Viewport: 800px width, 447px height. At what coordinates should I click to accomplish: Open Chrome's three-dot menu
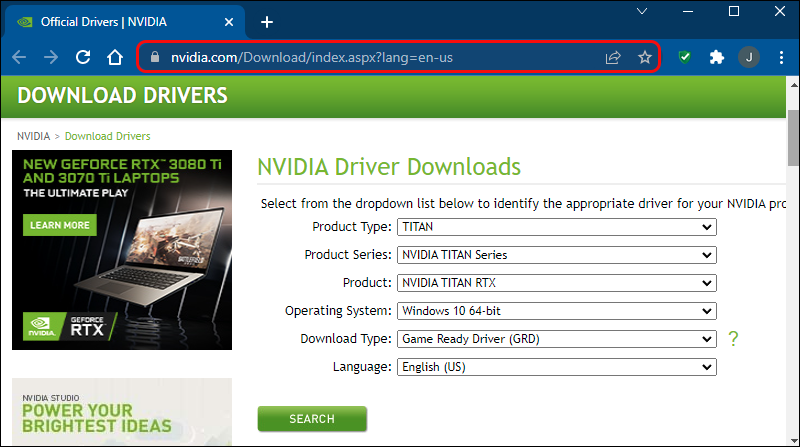coord(781,57)
